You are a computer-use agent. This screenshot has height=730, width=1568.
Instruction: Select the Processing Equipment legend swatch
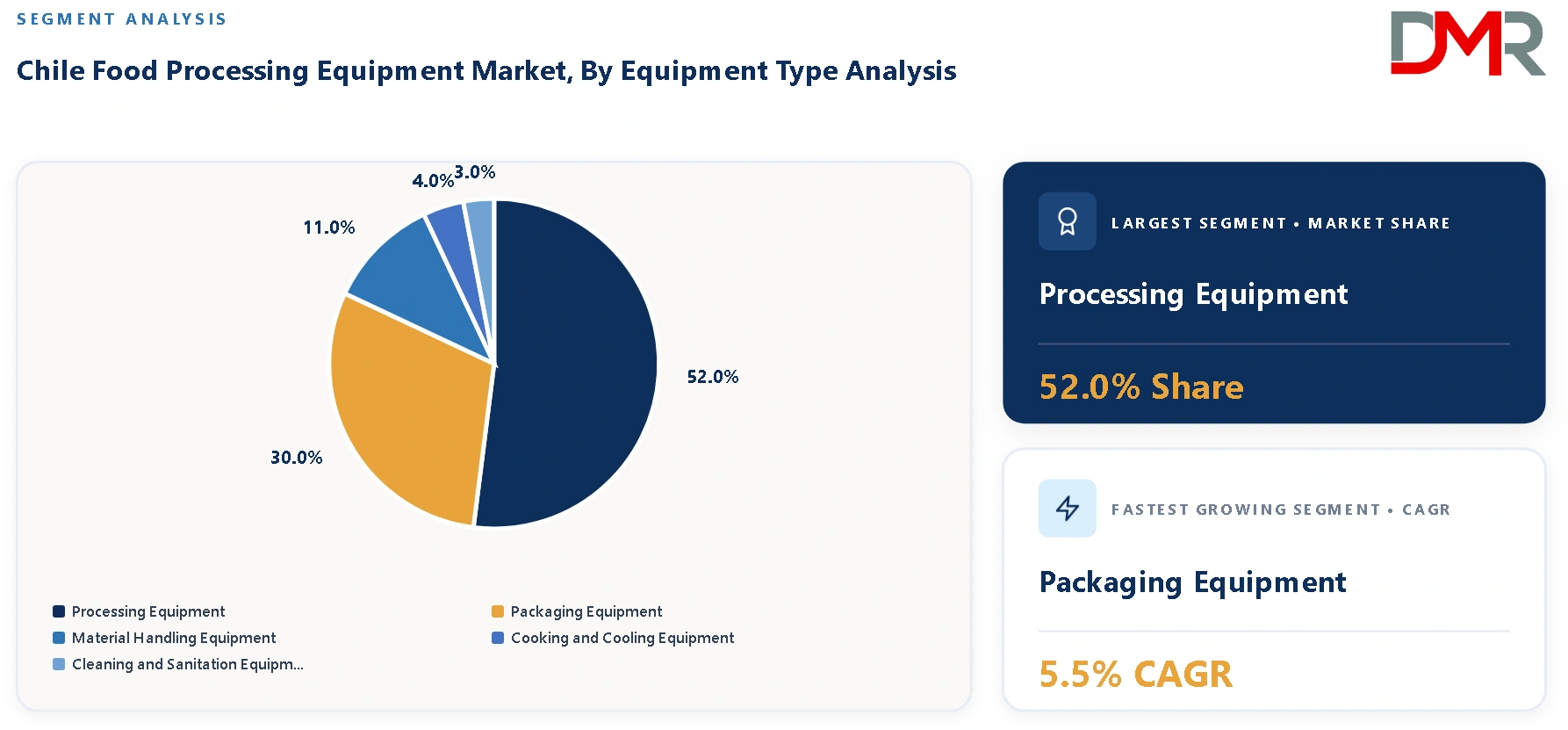pyautogui.click(x=59, y=611)
